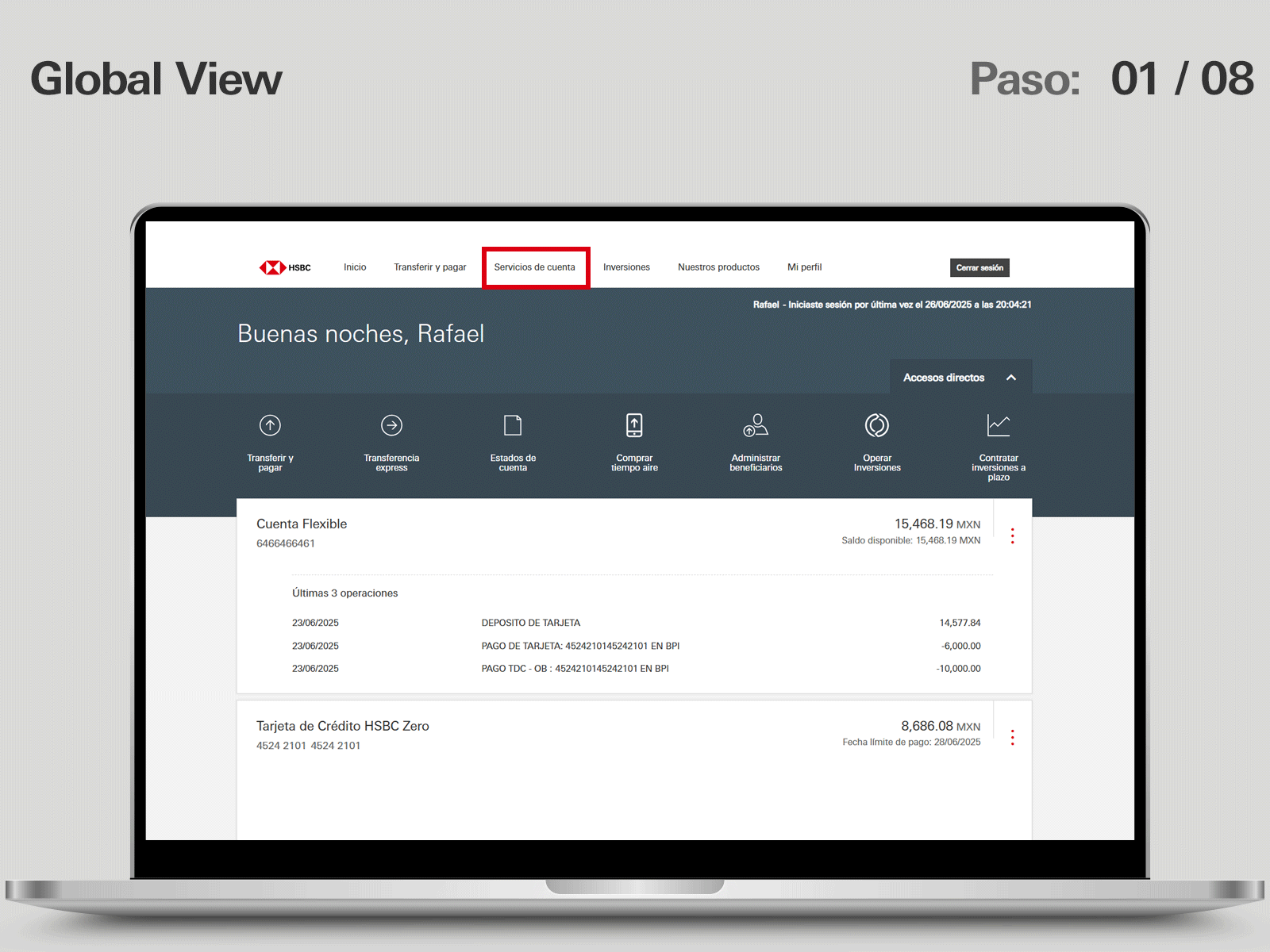Select the Contratar inversiones a plazo chart icon
The image size is (1270, 952).
[x=998, y=426]
